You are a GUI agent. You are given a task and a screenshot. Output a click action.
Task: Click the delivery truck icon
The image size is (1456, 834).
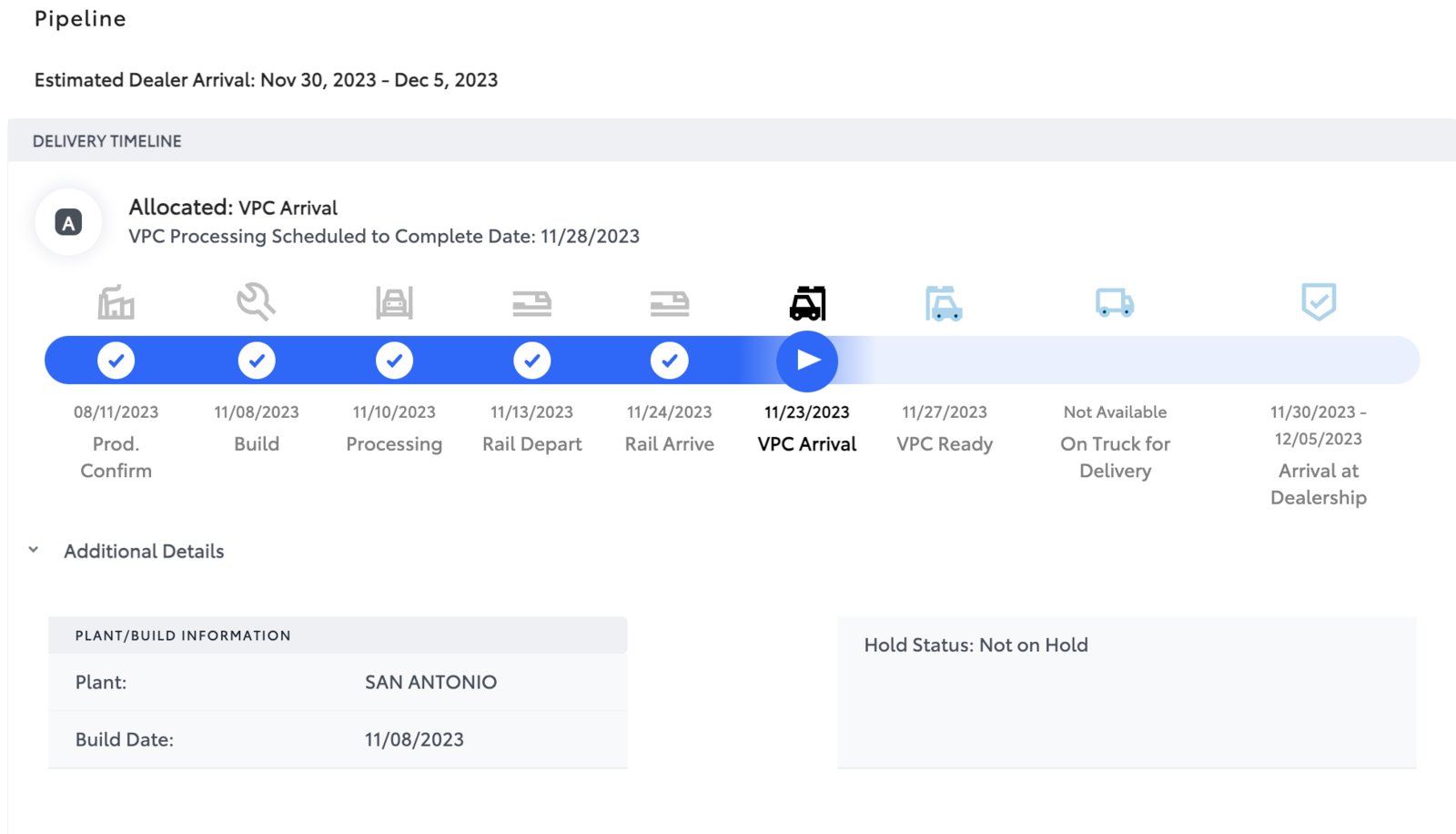point(1115,302)
